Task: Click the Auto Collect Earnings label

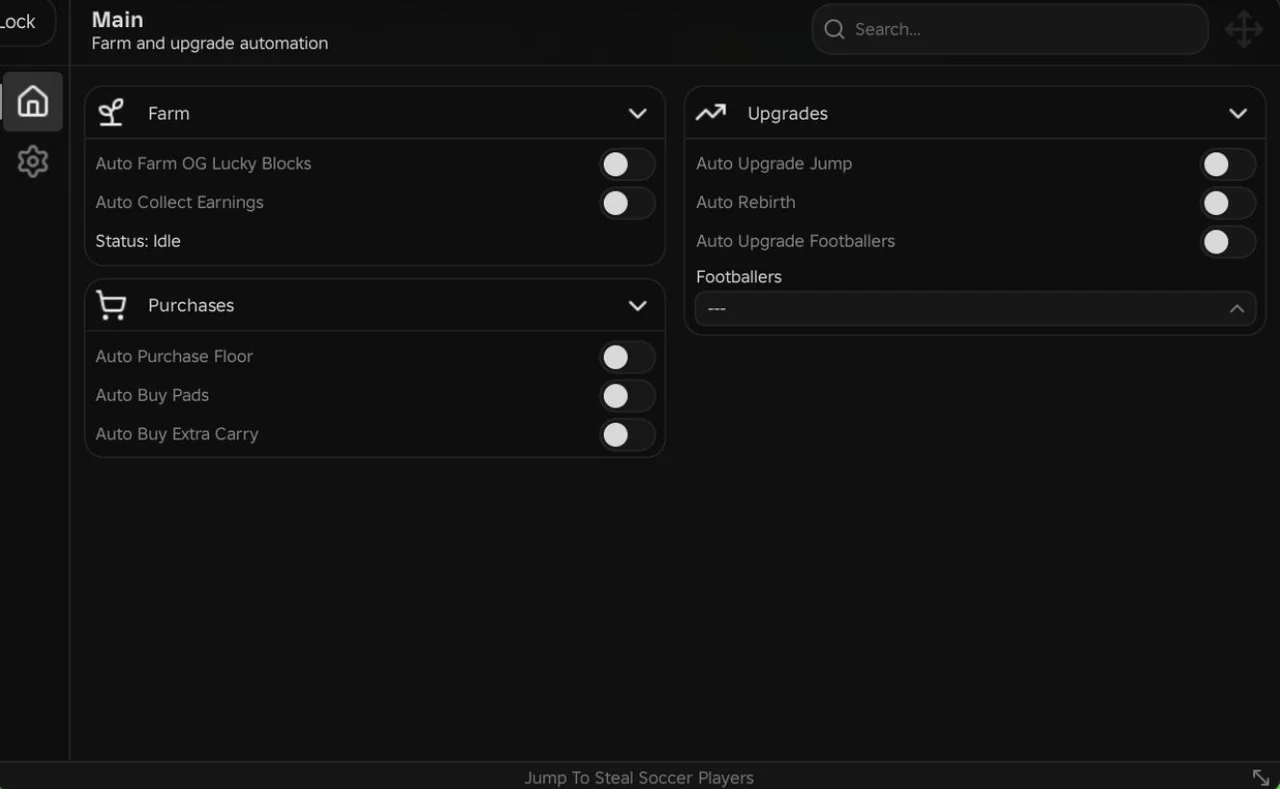Action: (x=180, y=202)
